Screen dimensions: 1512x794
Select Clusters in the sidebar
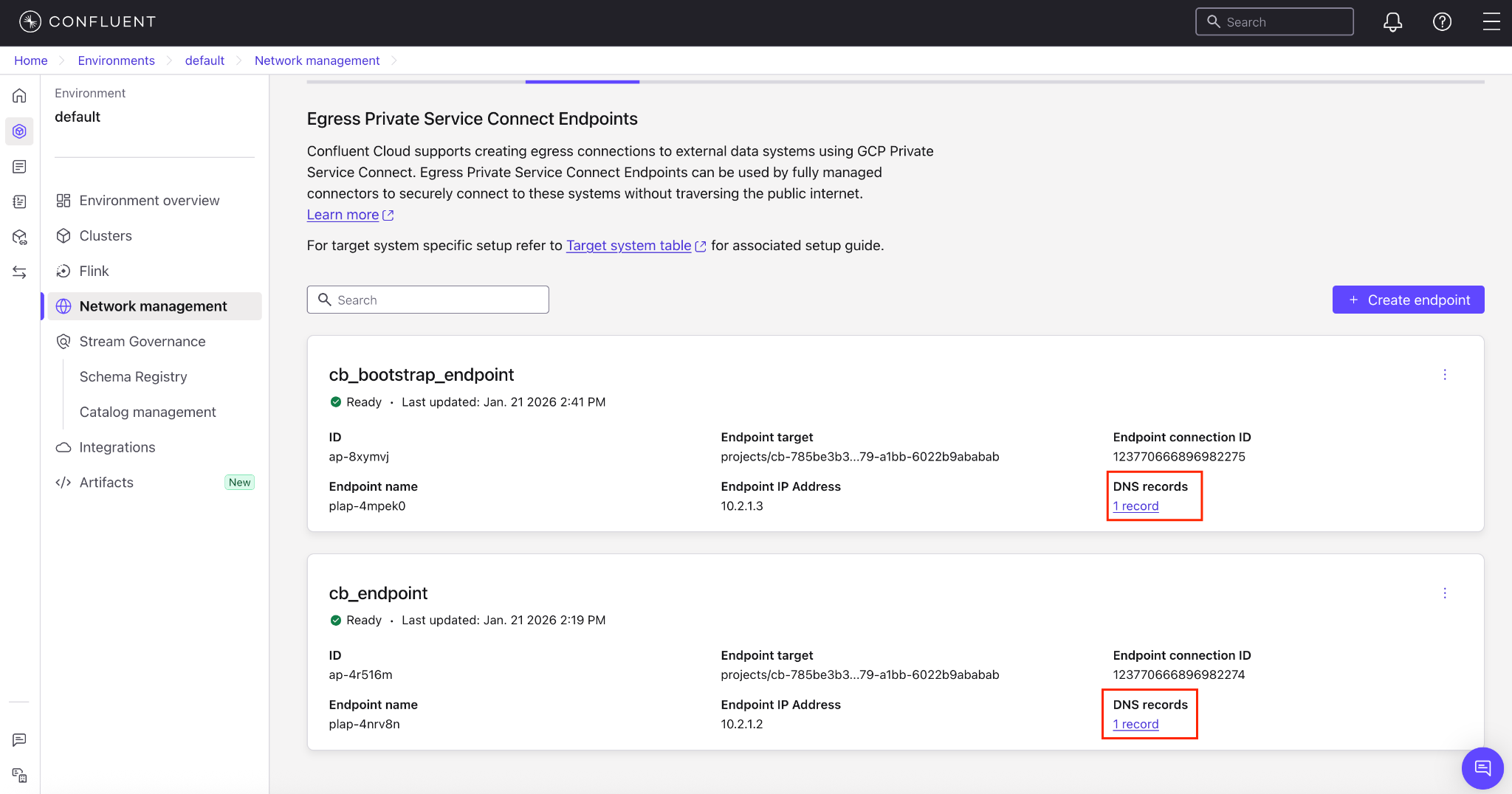106,236
